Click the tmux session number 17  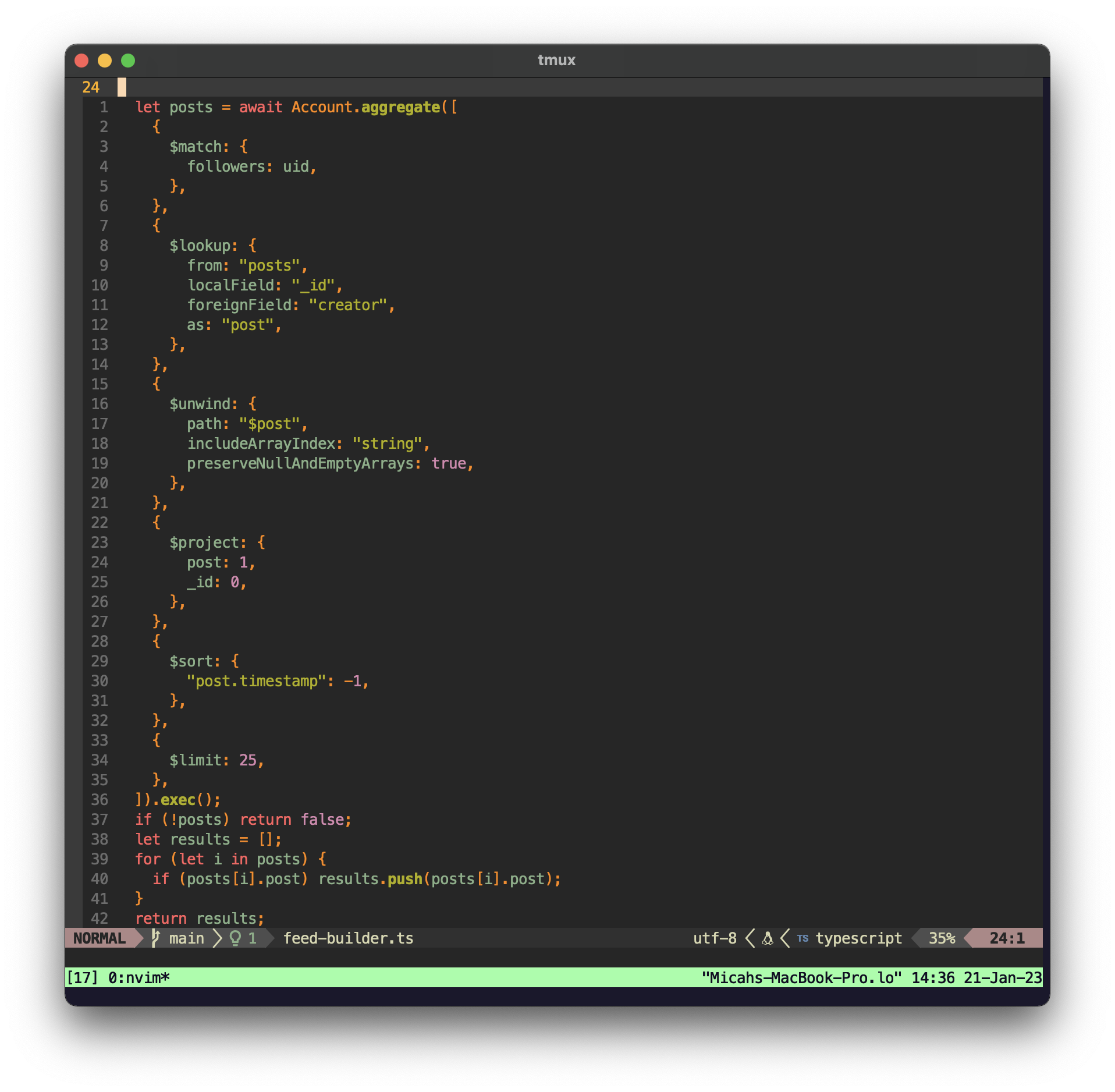coord(82,977)
